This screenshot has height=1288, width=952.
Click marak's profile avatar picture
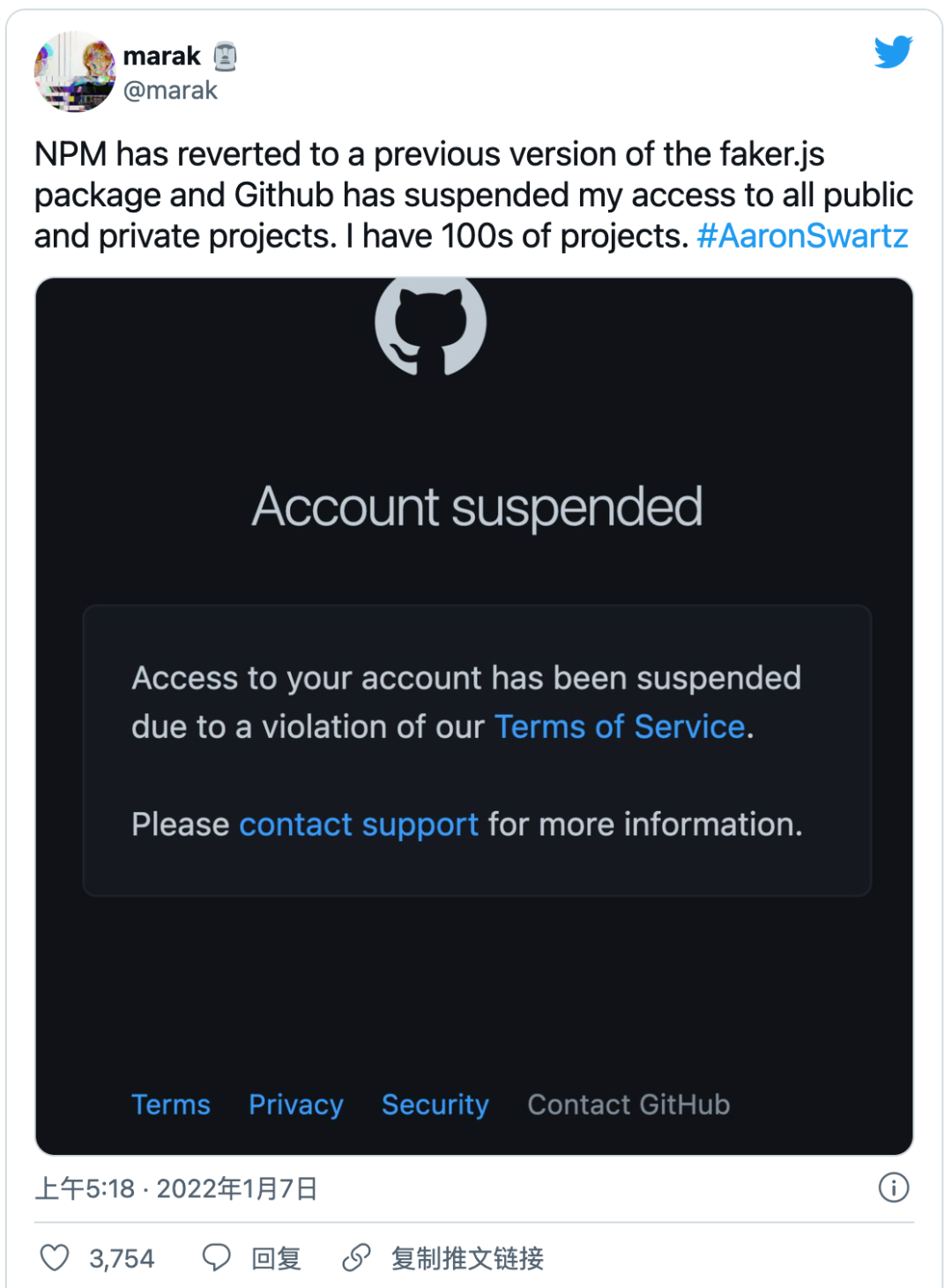tap(75, 72)
